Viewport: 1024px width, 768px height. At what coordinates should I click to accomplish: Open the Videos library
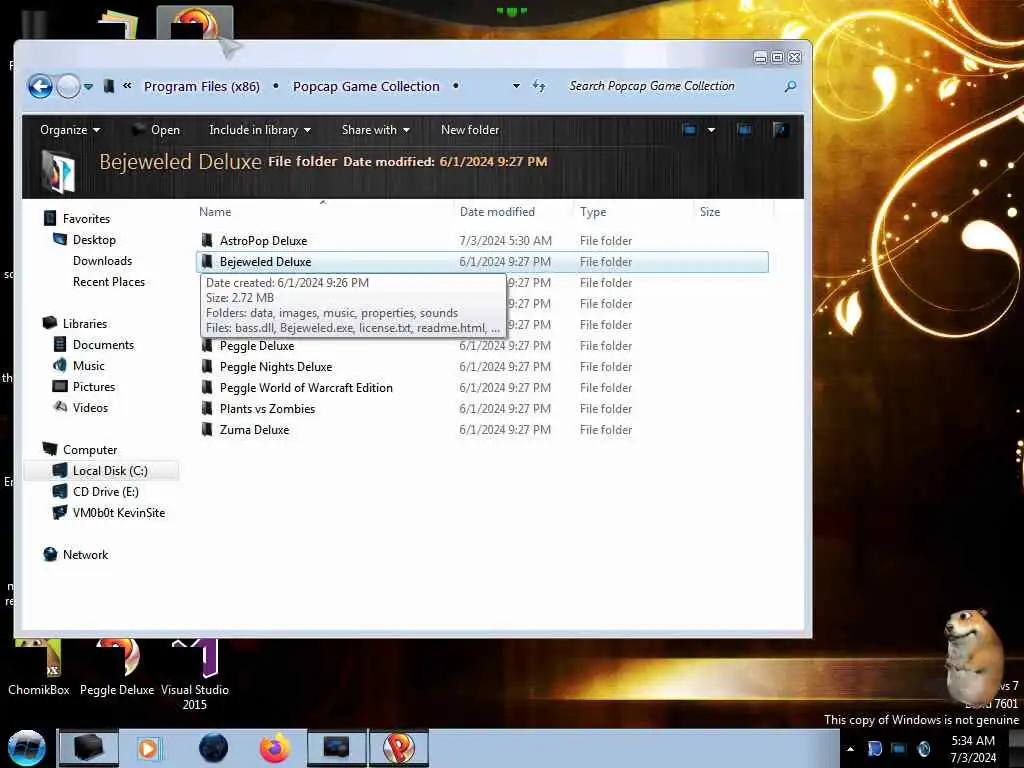[x=90, y=408]
